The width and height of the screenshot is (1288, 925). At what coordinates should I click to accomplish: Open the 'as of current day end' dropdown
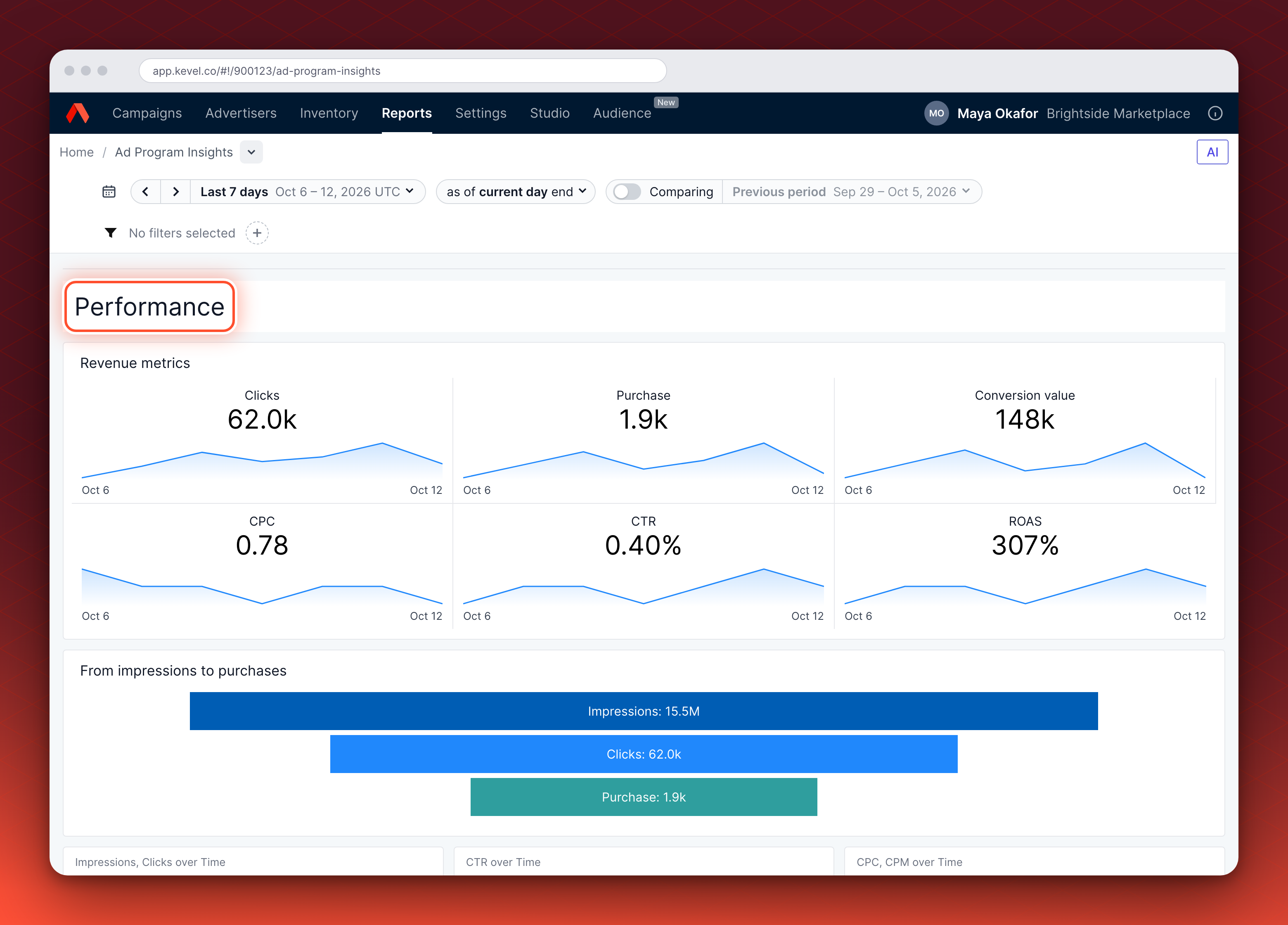516,192
